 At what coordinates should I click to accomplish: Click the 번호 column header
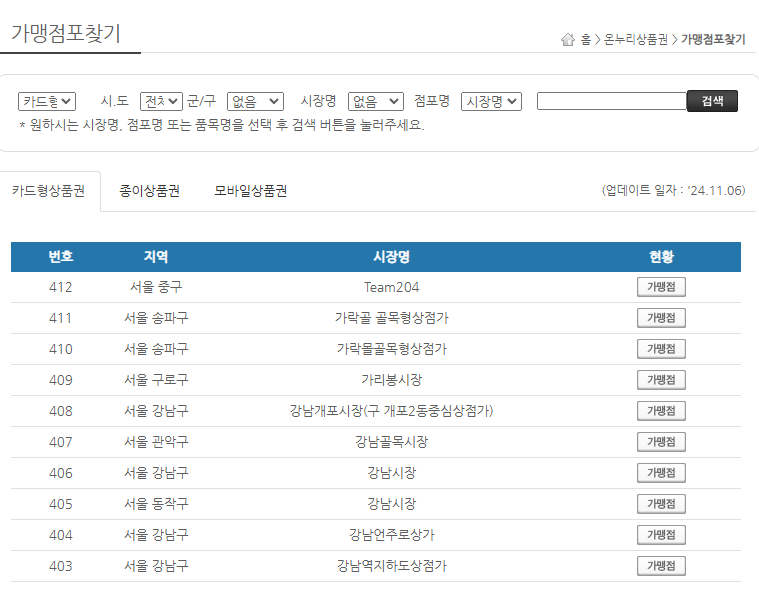61,257
